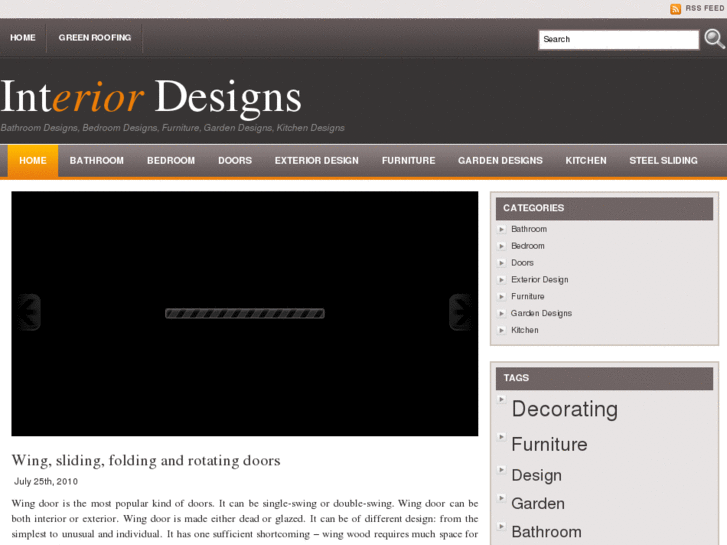Screen dimensions: 727x545
Task: Focus the Search input field
Action: (619, 39)
